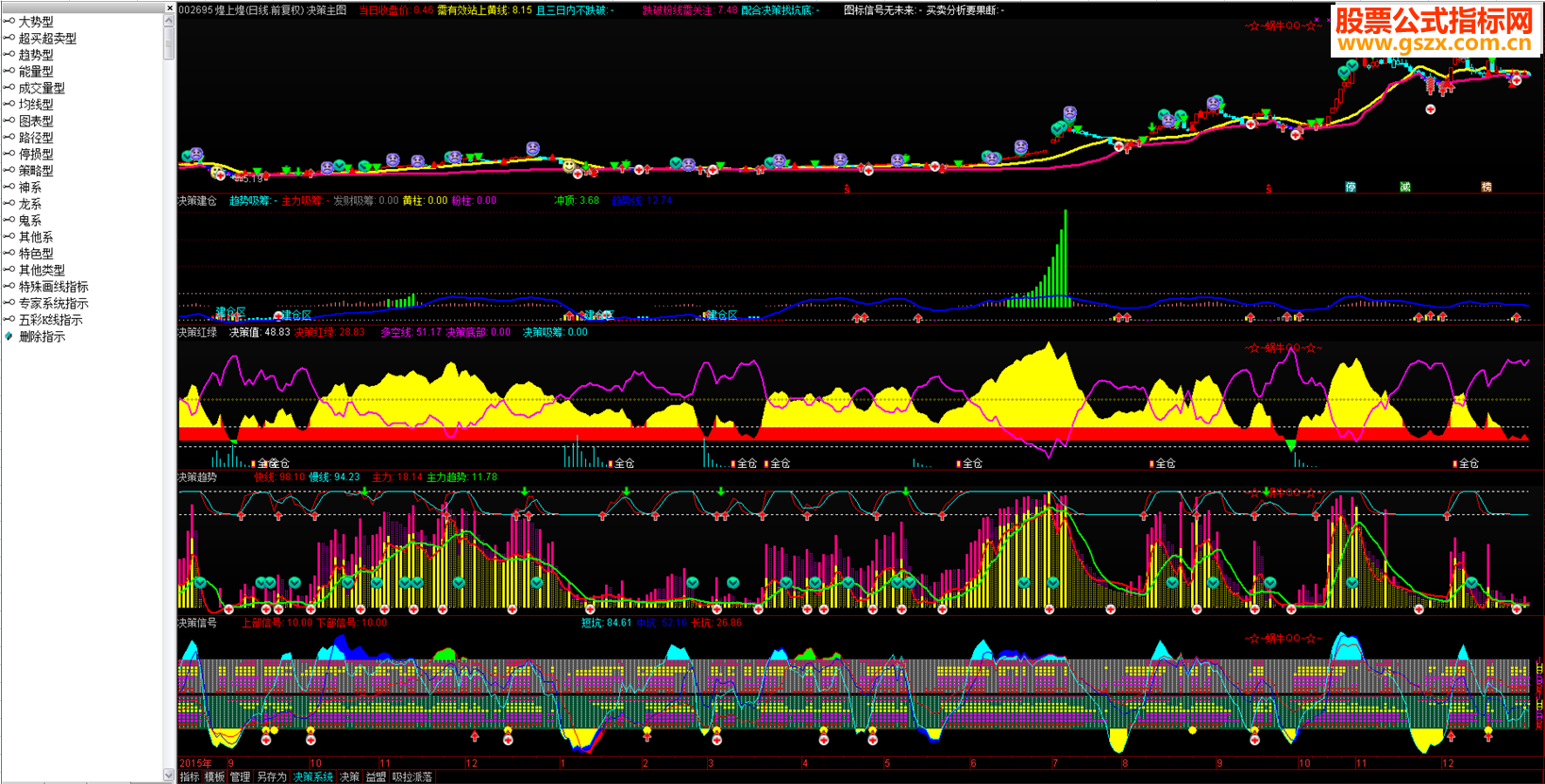Viewport: 1545px width, 784px height.
Task: Click the 2015年 label on time axis
Action: pyautogui.click(x=195, y=763)
